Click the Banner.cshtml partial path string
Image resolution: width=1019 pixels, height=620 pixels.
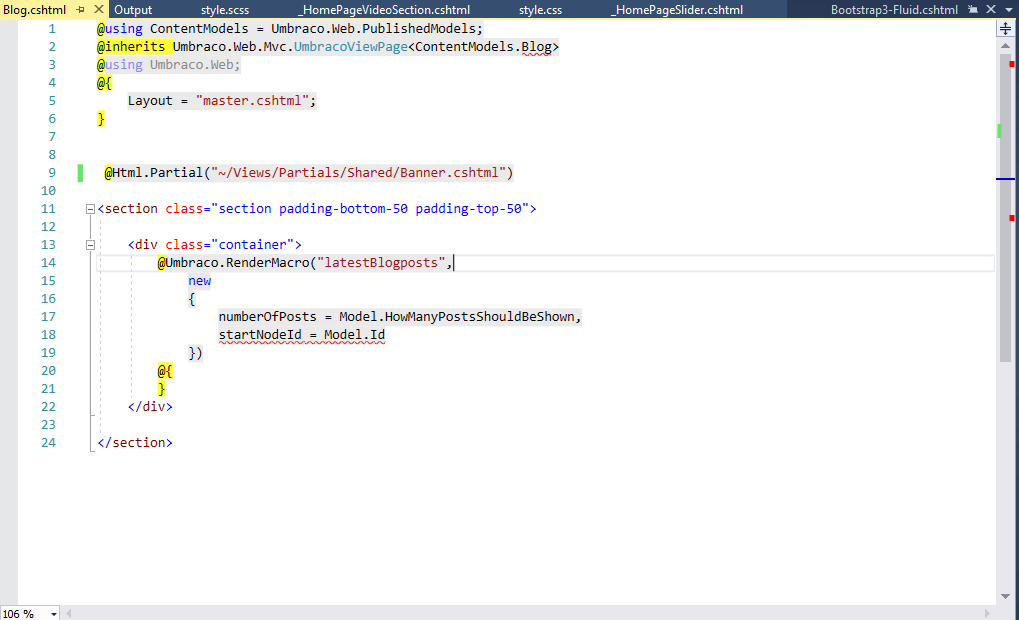(358, 173)
